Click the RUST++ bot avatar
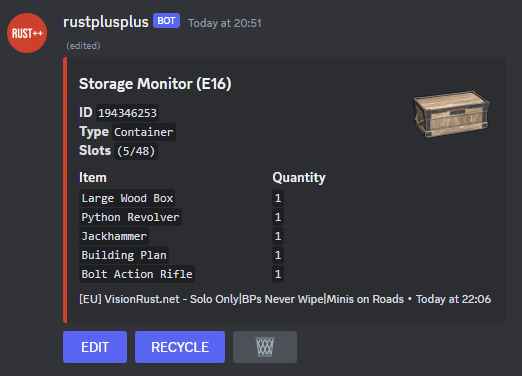This screenshot has width=522, height=376. 27,33
